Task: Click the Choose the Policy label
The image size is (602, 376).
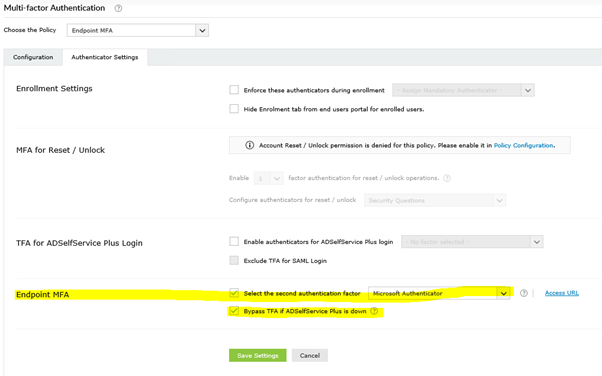Action: click(30, 30)
